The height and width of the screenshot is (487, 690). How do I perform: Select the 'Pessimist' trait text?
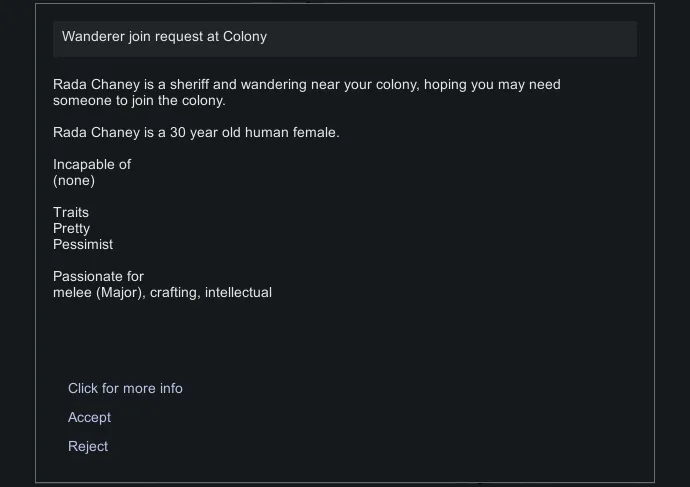[83, 244]
